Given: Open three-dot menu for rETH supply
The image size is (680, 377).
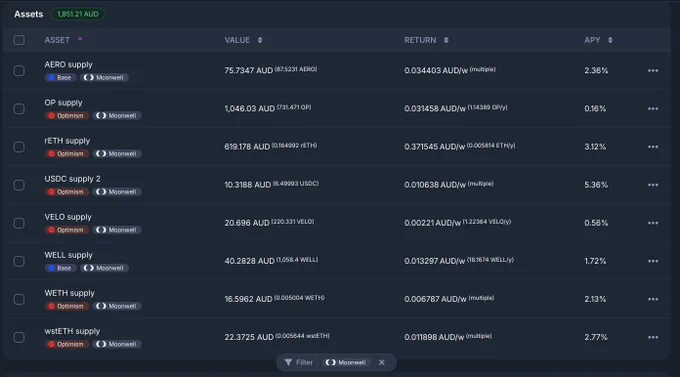Looking at the screenshot, I should click(x=653, y=147).
